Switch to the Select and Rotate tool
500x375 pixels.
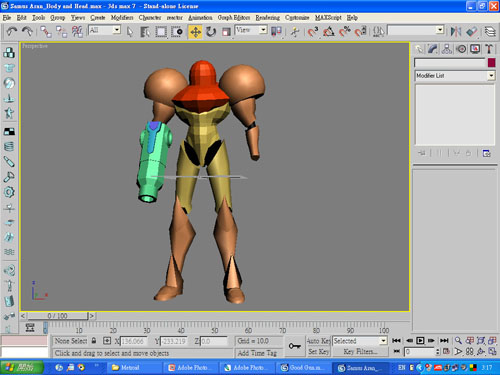coord(211,32)
